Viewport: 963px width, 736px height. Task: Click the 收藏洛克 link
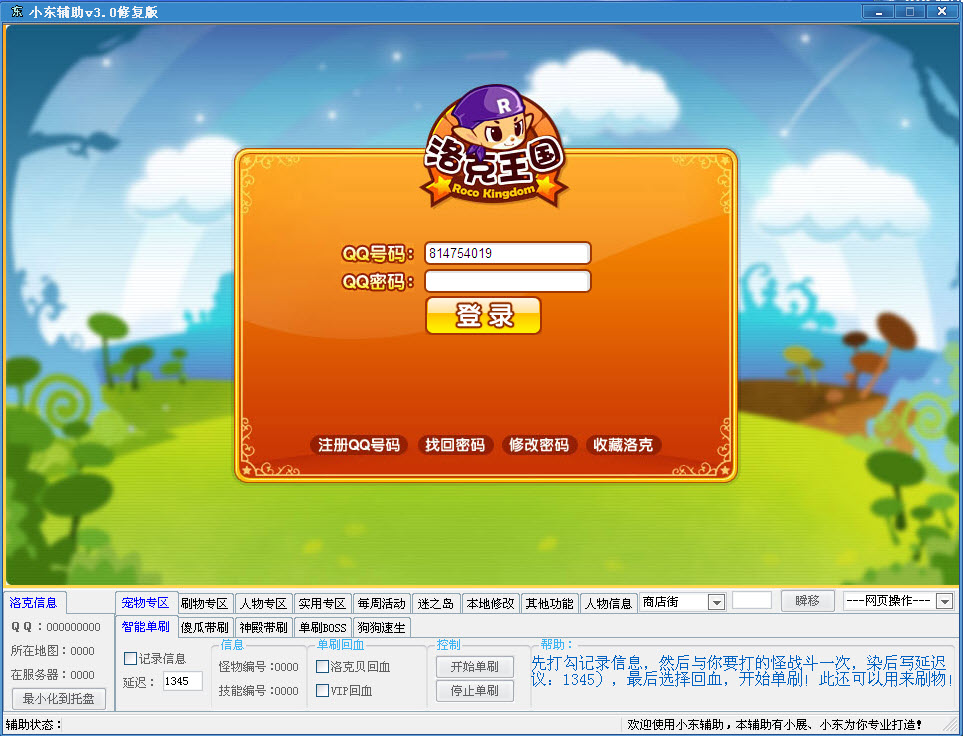coord(623,445)
